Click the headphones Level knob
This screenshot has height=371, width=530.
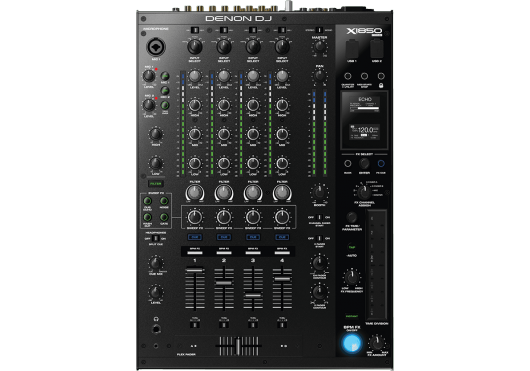coord(156,292)
